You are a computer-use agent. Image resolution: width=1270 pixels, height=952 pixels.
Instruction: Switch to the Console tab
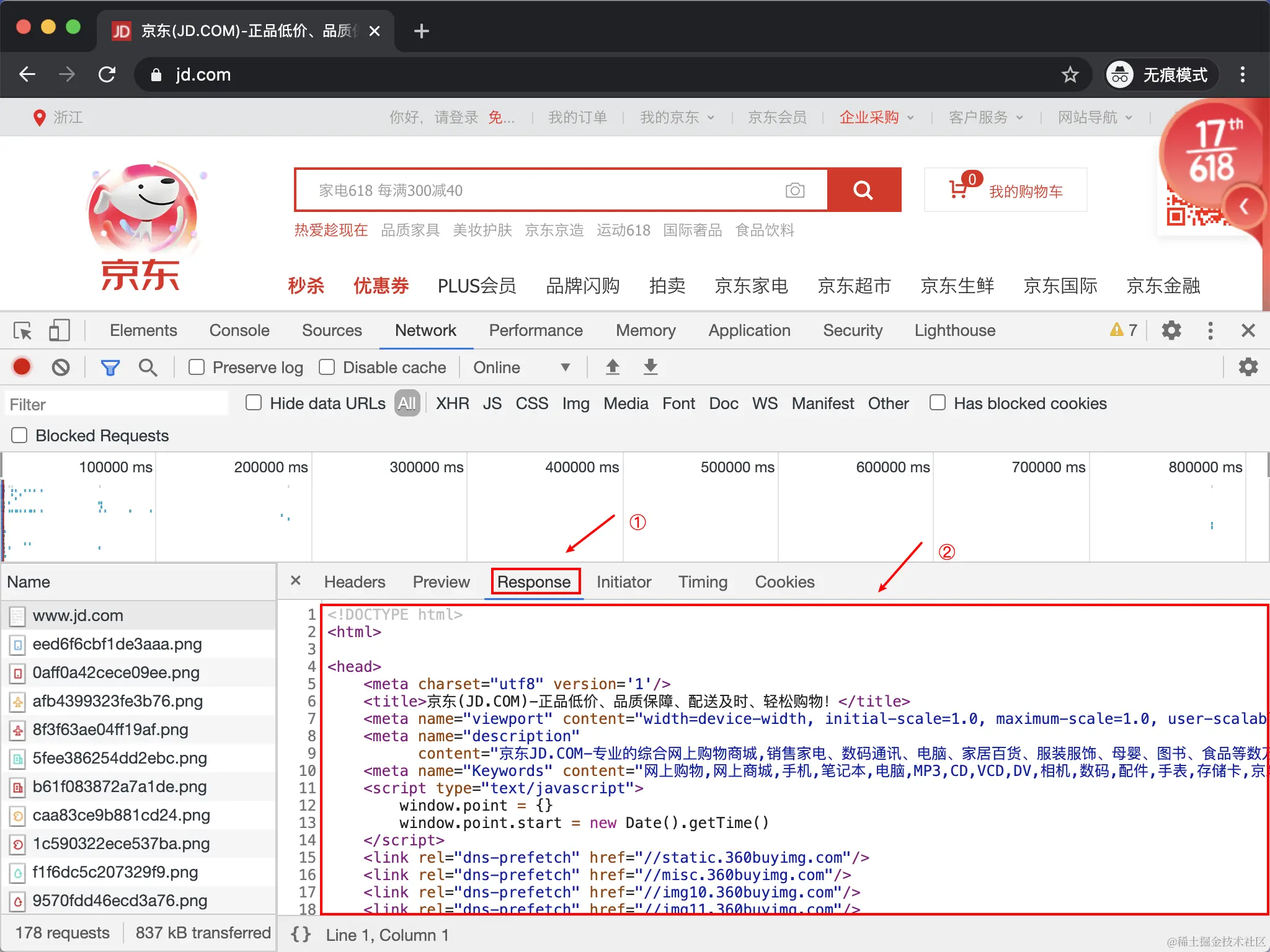[239, 330]
